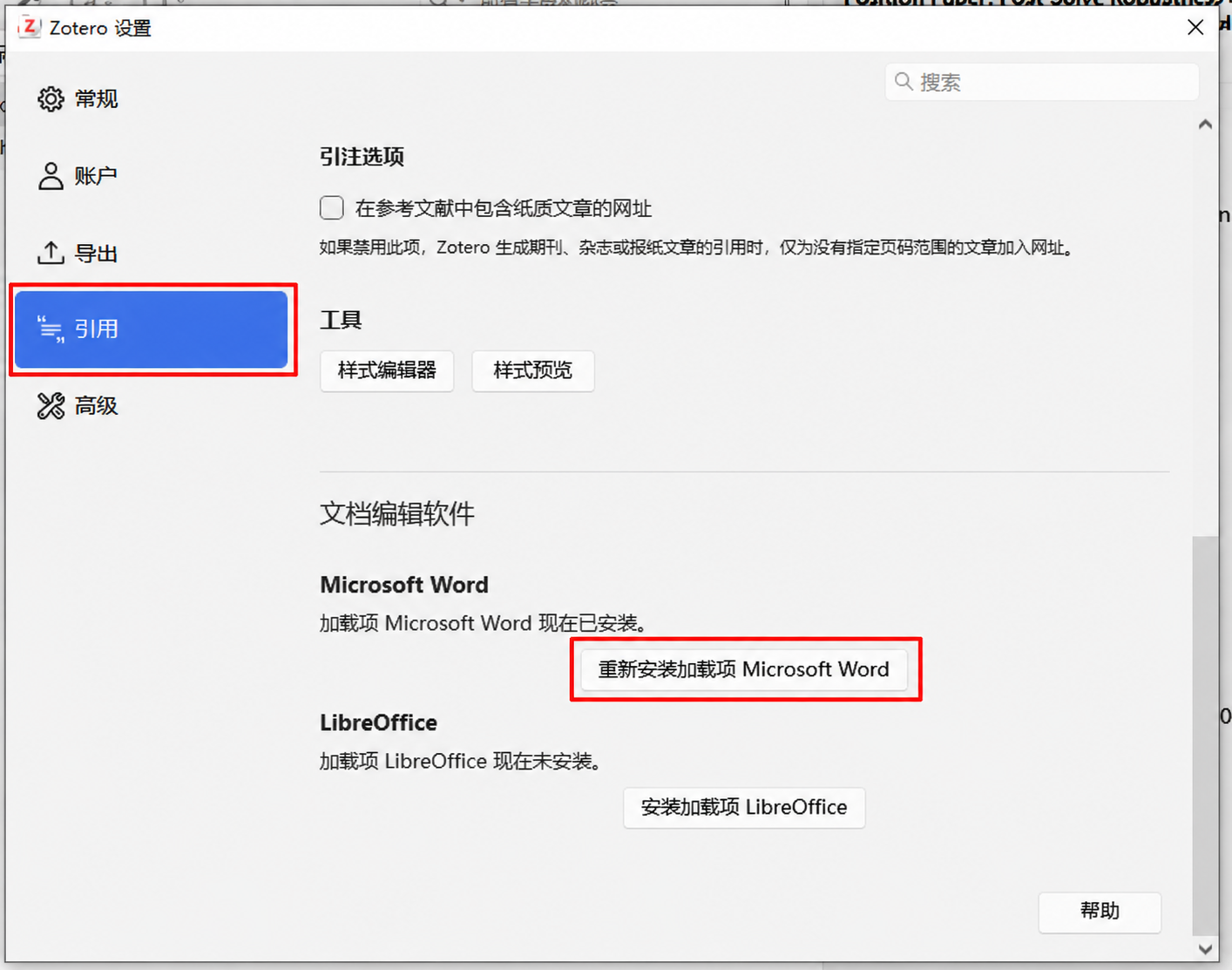1232x970 pixels.
Task: Open the 常规 settings pane label
Action: pyautogui.click(x=96, y=99)
